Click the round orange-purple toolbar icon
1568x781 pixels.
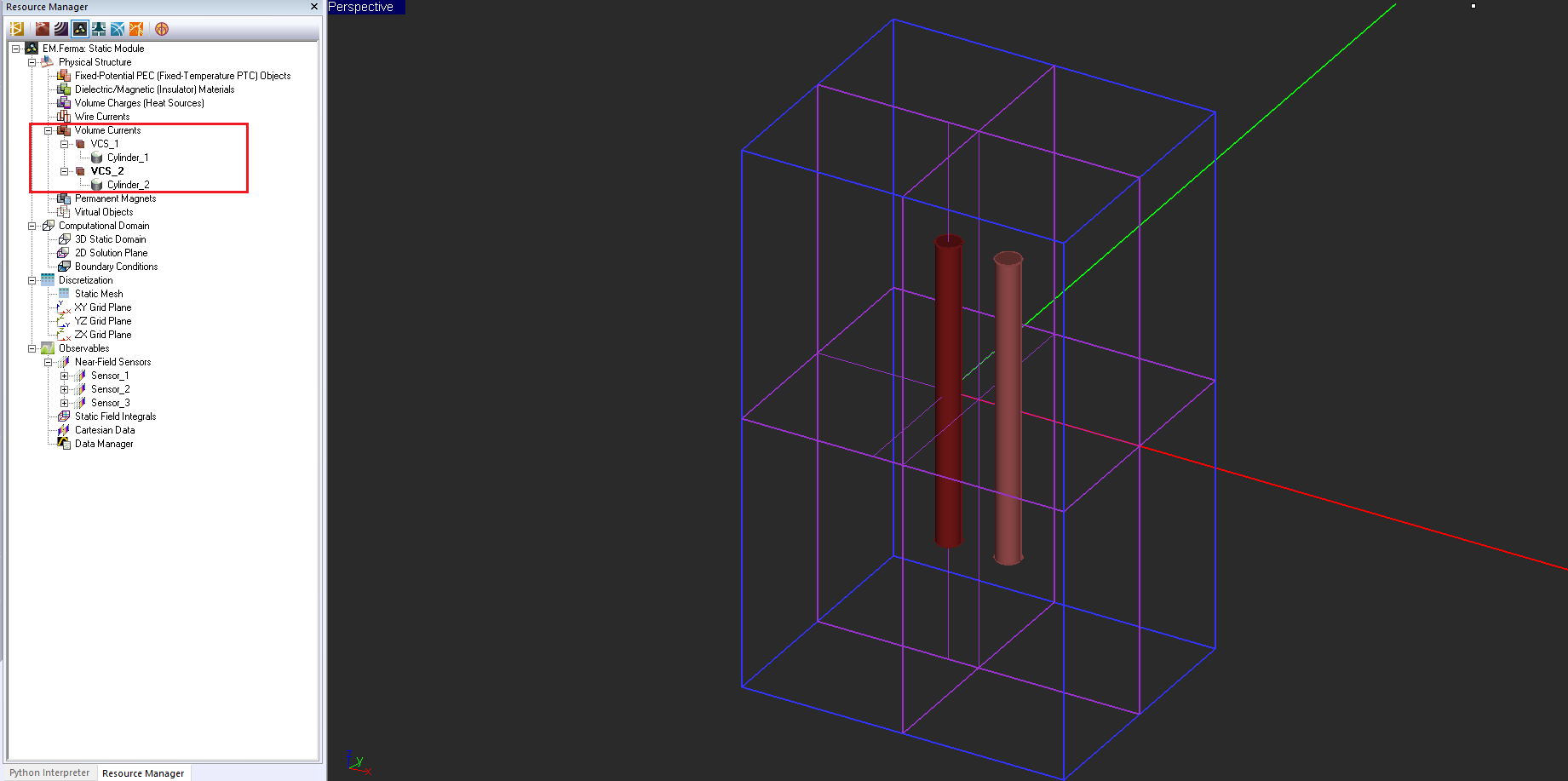(x=162, y=29)
